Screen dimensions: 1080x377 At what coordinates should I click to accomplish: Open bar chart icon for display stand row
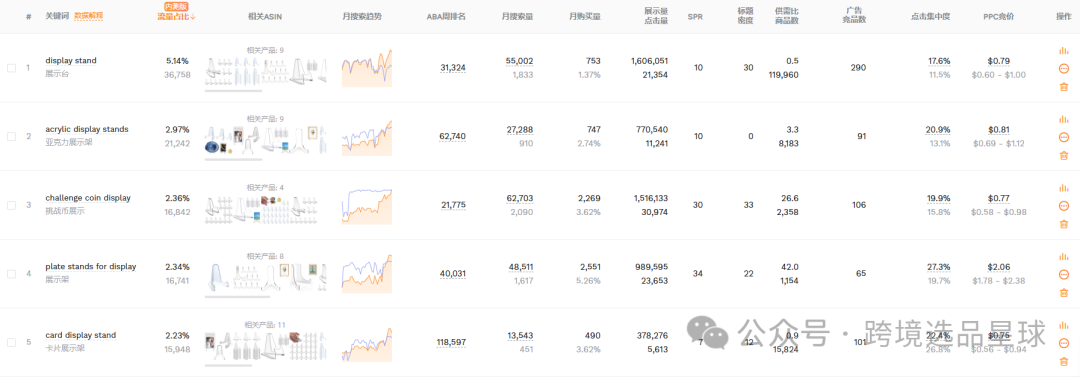pyautogui.click(x=1063, y=50)
